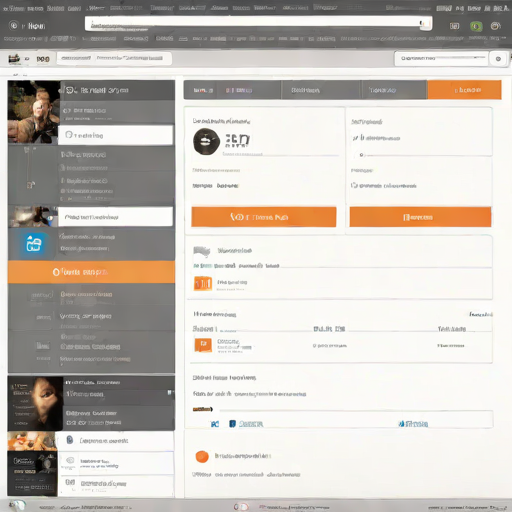This screenshot has width=512, height=512.
Task: Click the search field in the grey header bar
Action: click(x=441, y=59)
